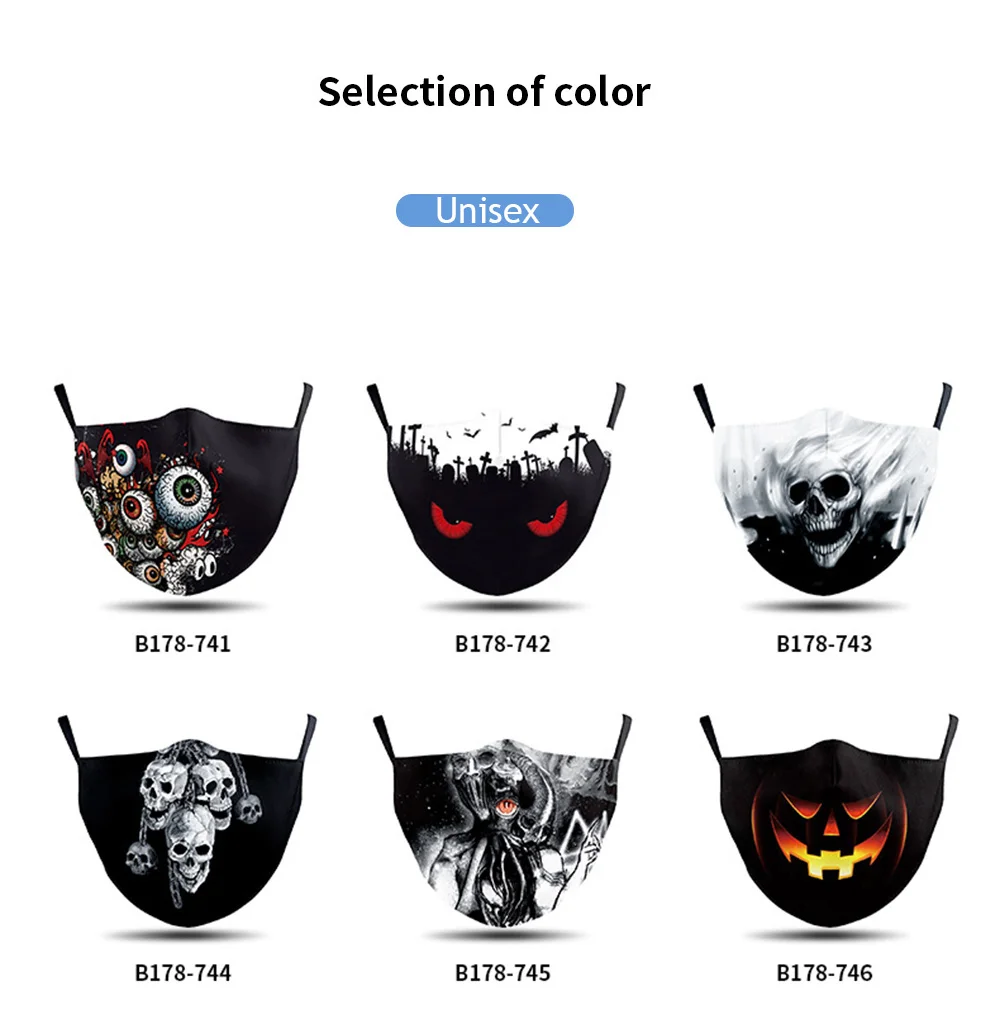
Task: Click the B178-743 label text
Action: [824, 644]
